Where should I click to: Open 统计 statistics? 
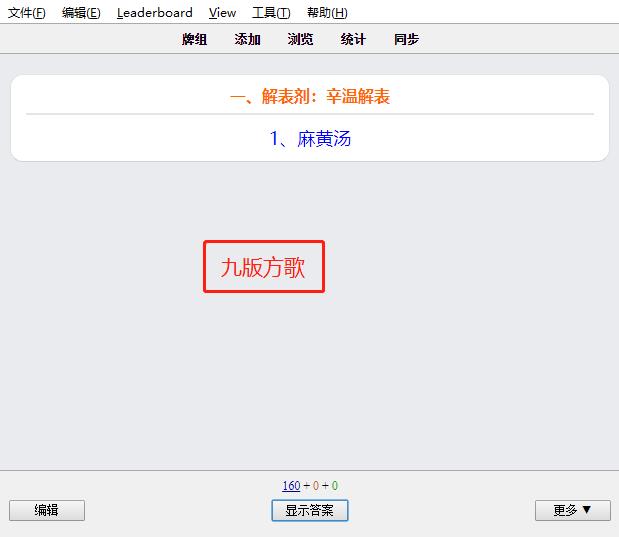(353, 39)
